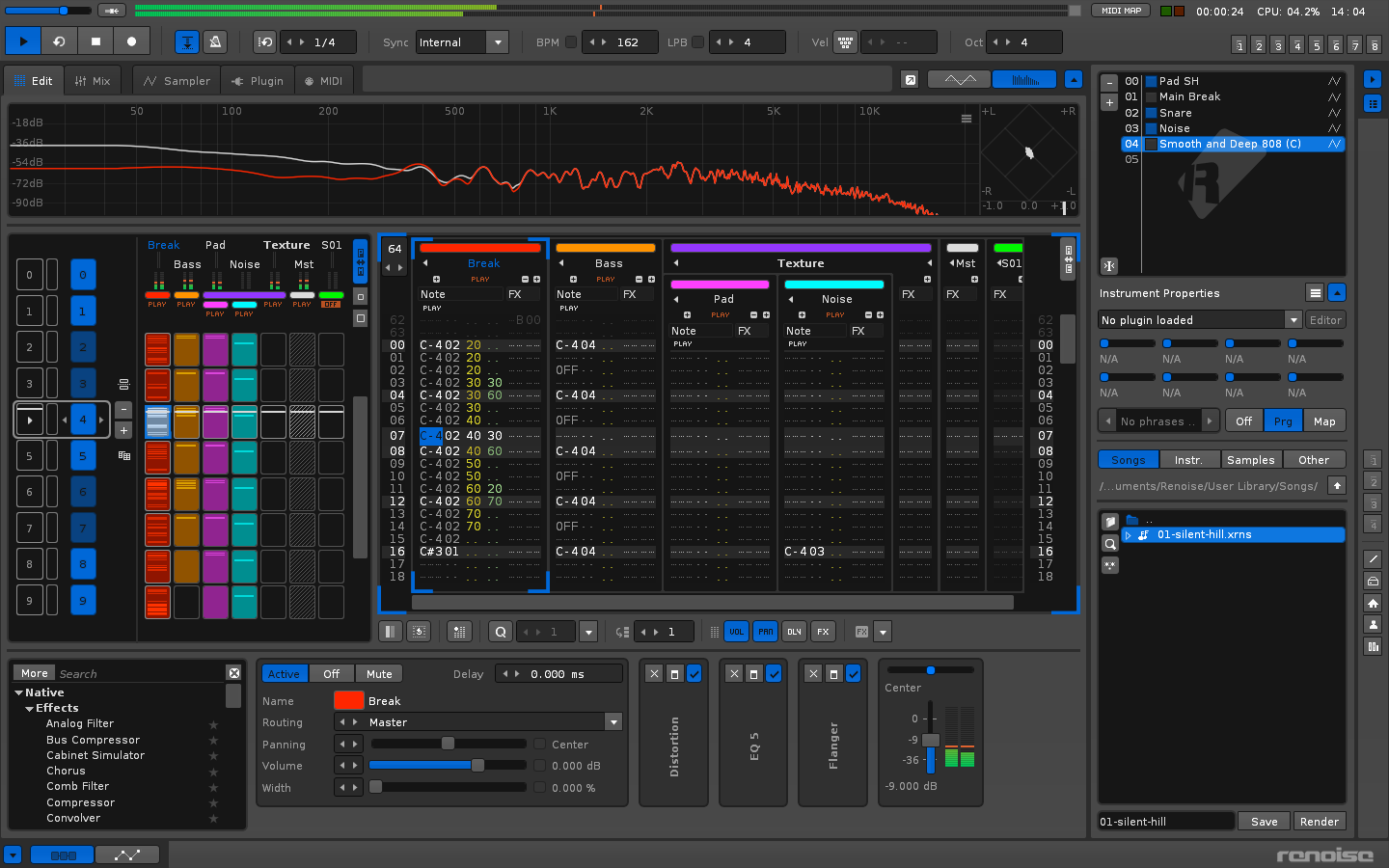Select 01-silent-hill.xrns in file browser

1204,534
